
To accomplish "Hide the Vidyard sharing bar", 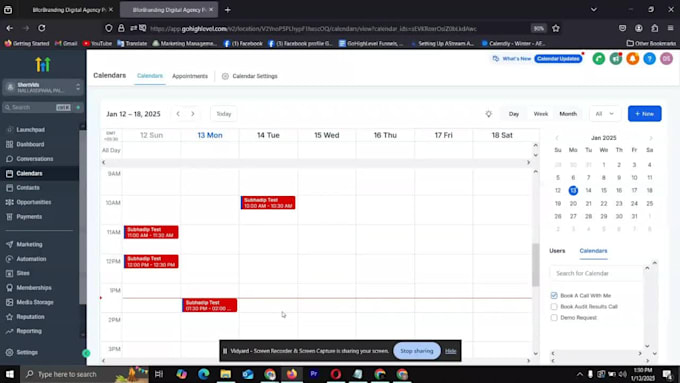I will (451, 351).
